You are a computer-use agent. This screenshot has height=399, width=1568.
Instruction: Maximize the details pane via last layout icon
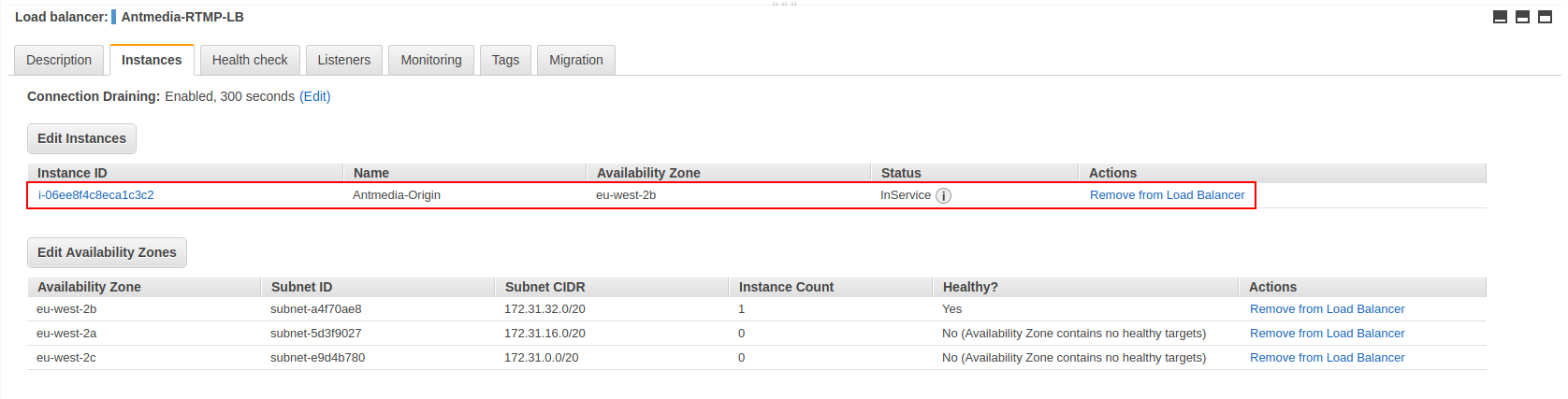tap(1545, 17)
